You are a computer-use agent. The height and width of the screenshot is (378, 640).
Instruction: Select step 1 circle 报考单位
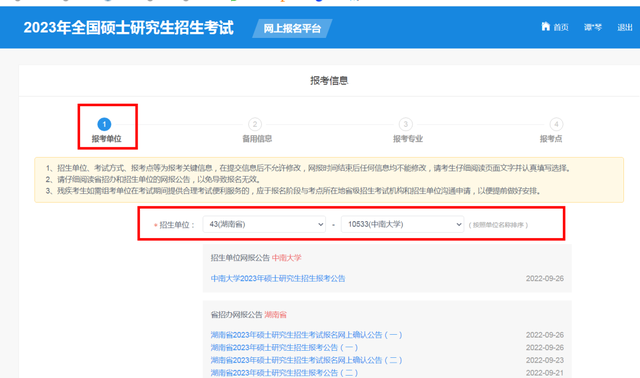(x=104, y=124)
